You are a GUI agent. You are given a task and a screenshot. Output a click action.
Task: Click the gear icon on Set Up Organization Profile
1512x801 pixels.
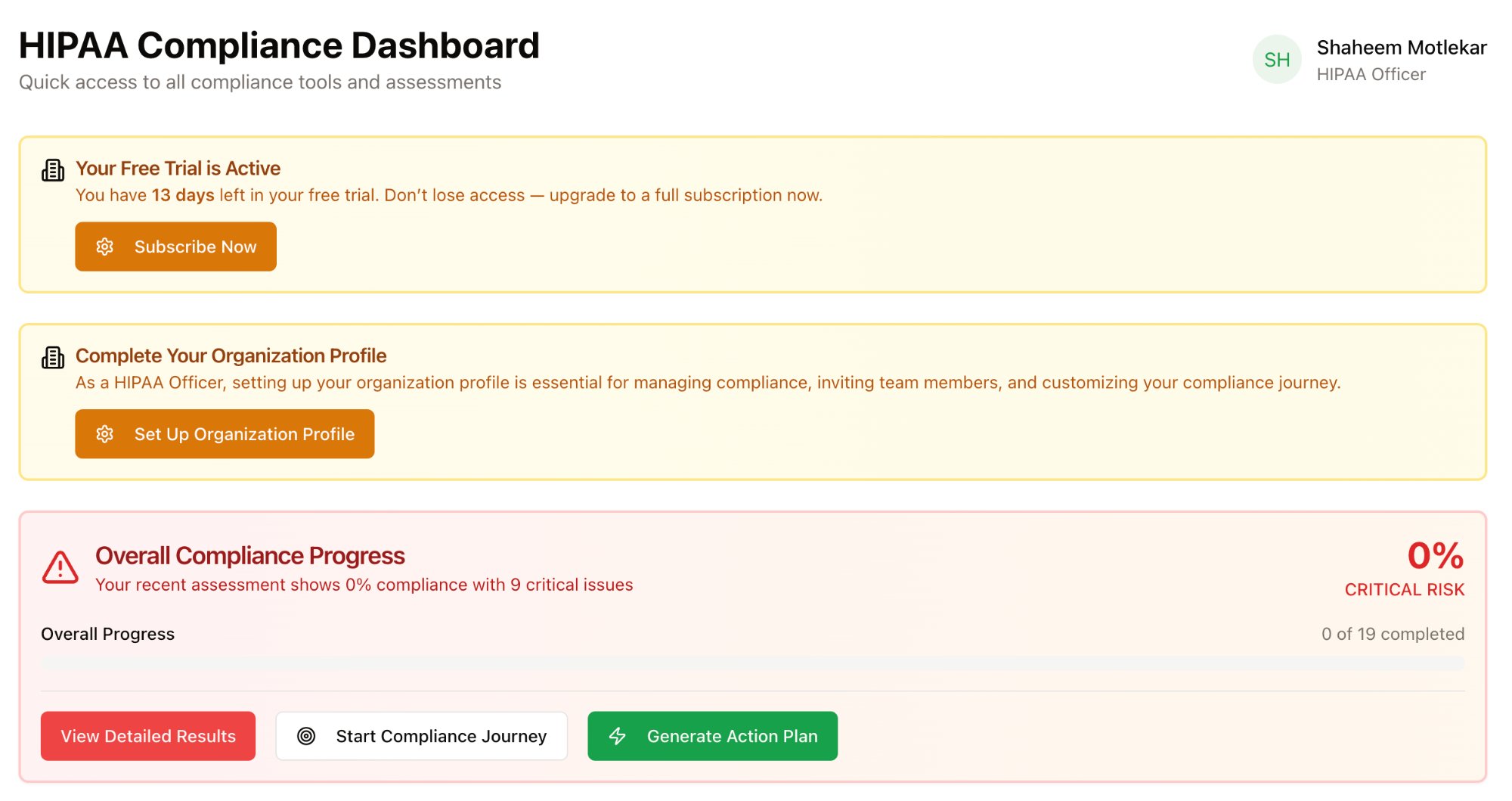click(104, 433)
